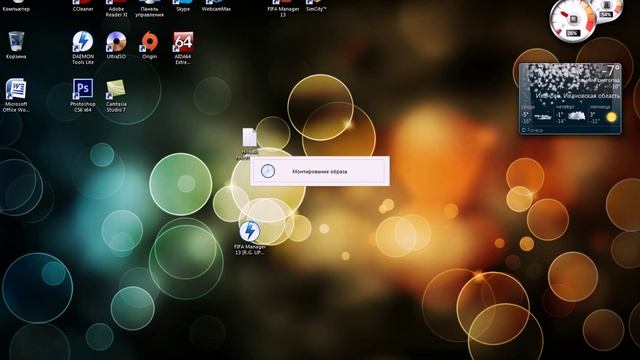
Task: Select the CCleaner shortcut label
Action: click(x=83, y=9)
